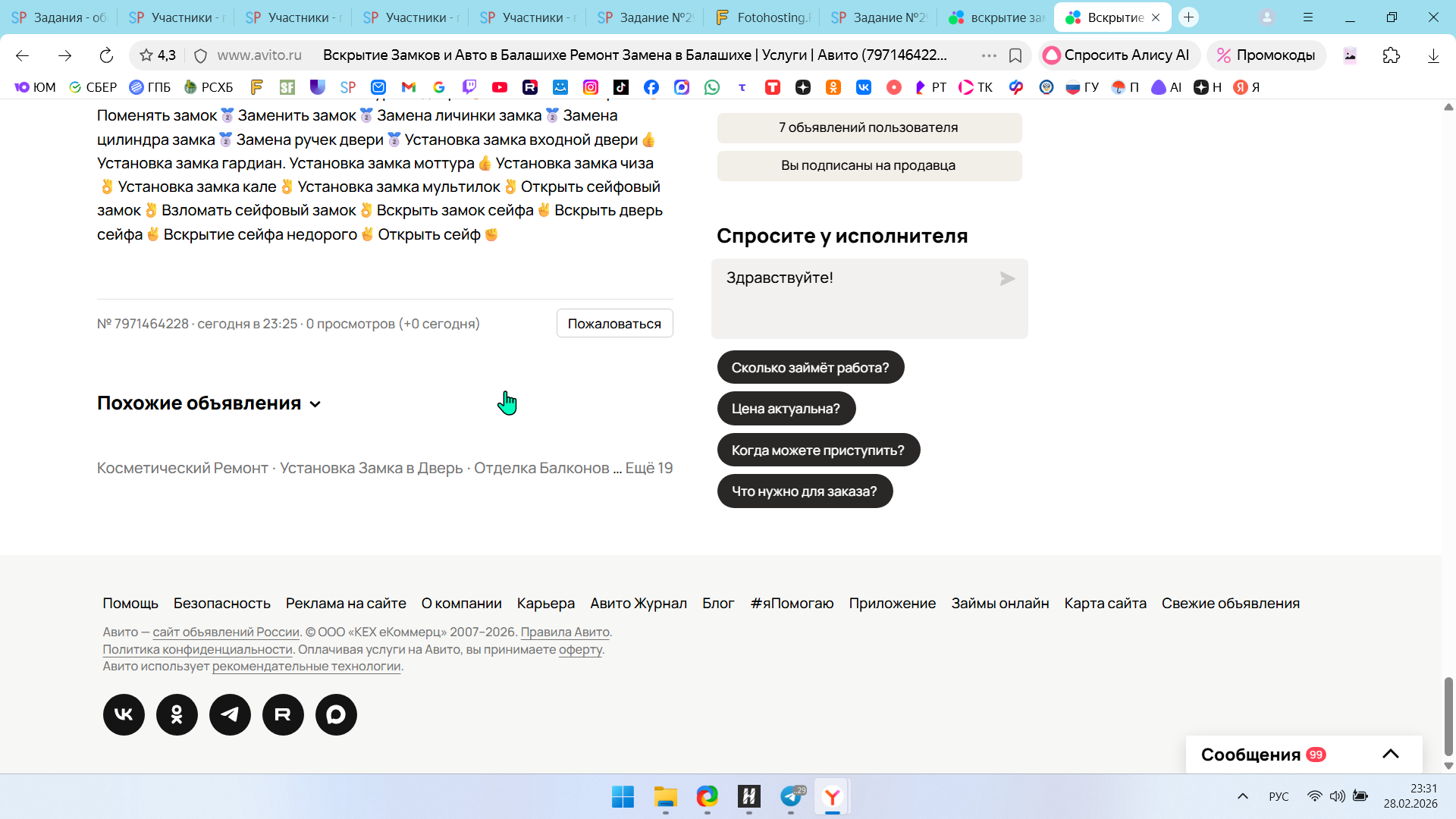Open YouTube bookmark in bookmarks bar

[x=499, y=87]
